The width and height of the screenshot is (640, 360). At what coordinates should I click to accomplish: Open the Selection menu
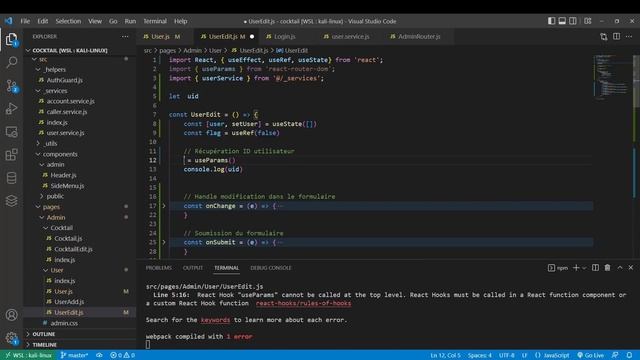pyautogui.click(x=68, y=21)
